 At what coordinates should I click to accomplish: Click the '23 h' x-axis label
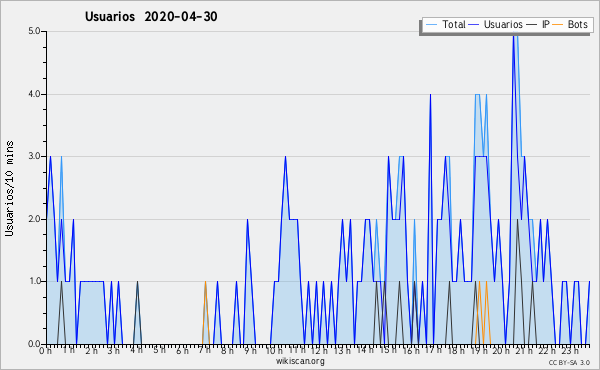point(570,351)
